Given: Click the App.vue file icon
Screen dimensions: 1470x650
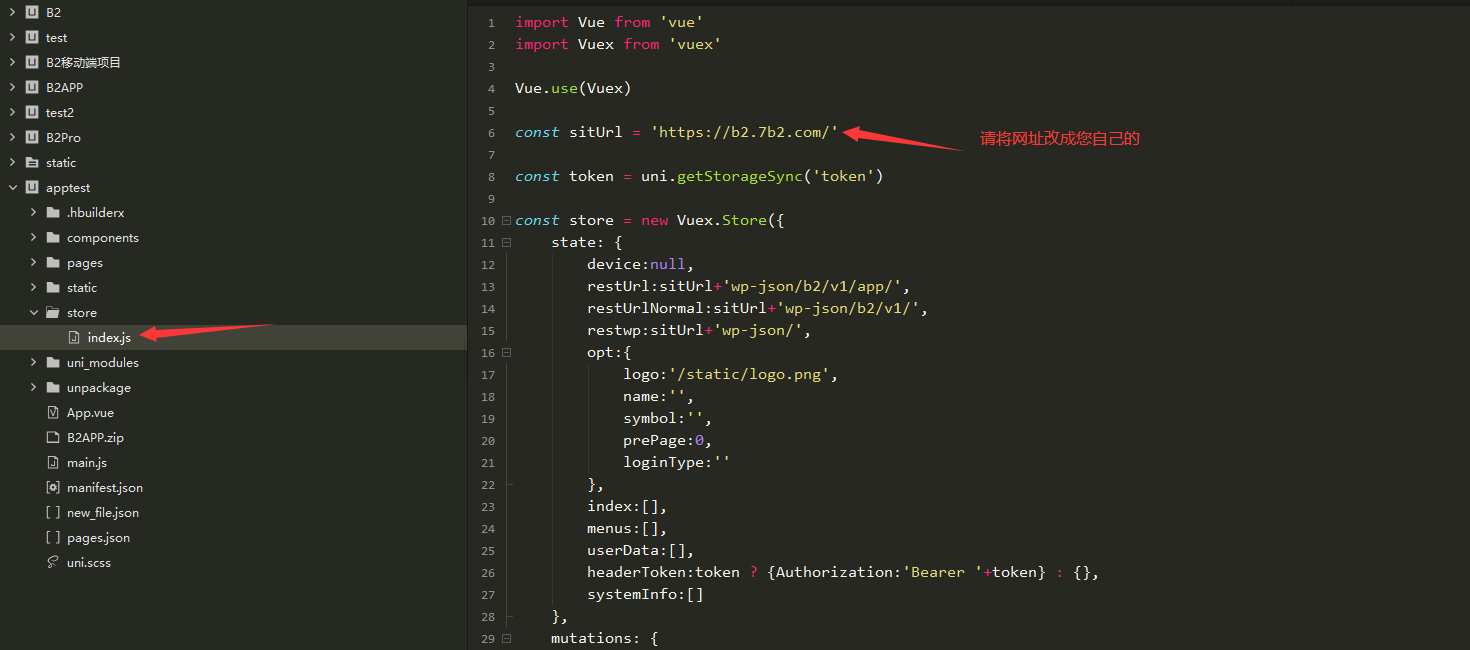Looking at the screenshot, I should click(x=53, y=413).
